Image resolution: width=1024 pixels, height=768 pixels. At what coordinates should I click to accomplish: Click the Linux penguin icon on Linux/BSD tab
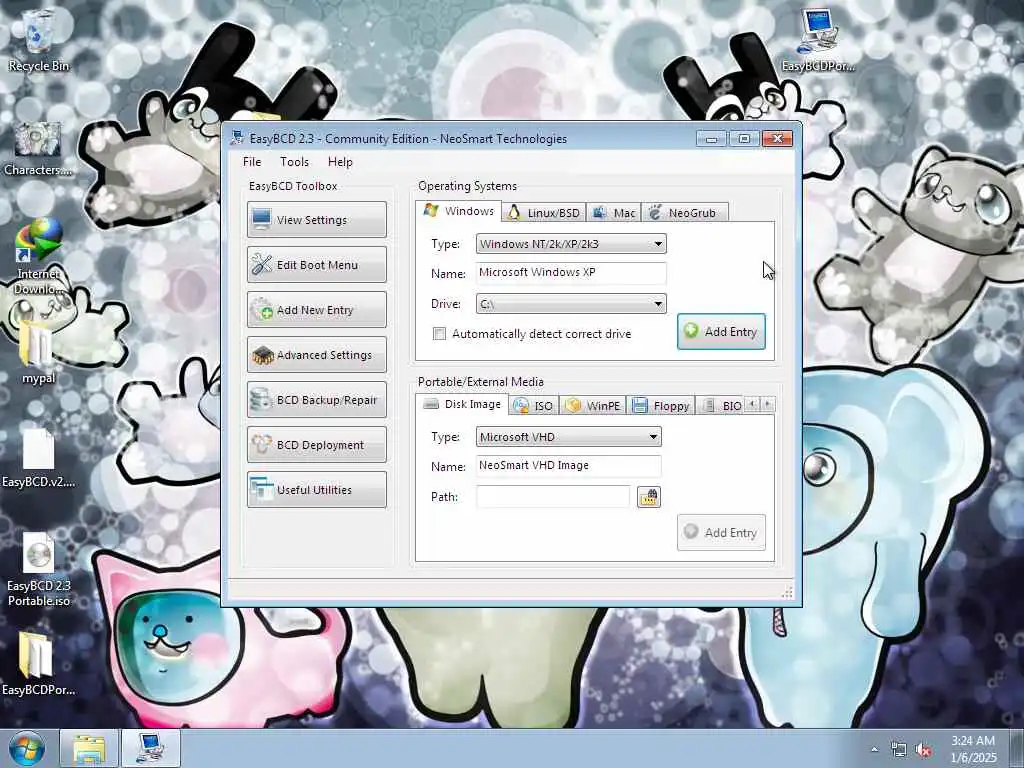pyautogui.click(x=515, y=213)
